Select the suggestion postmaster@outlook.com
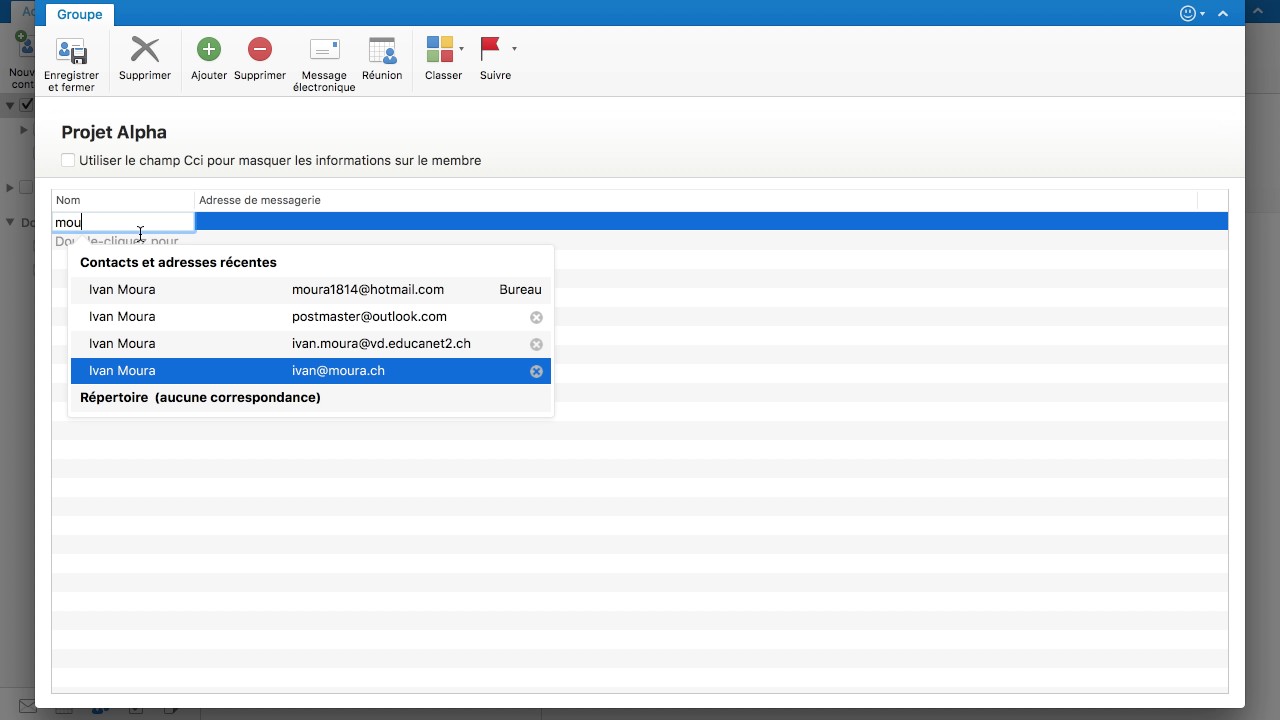Screen dimensions: 1280x720 tap(310, 317)
